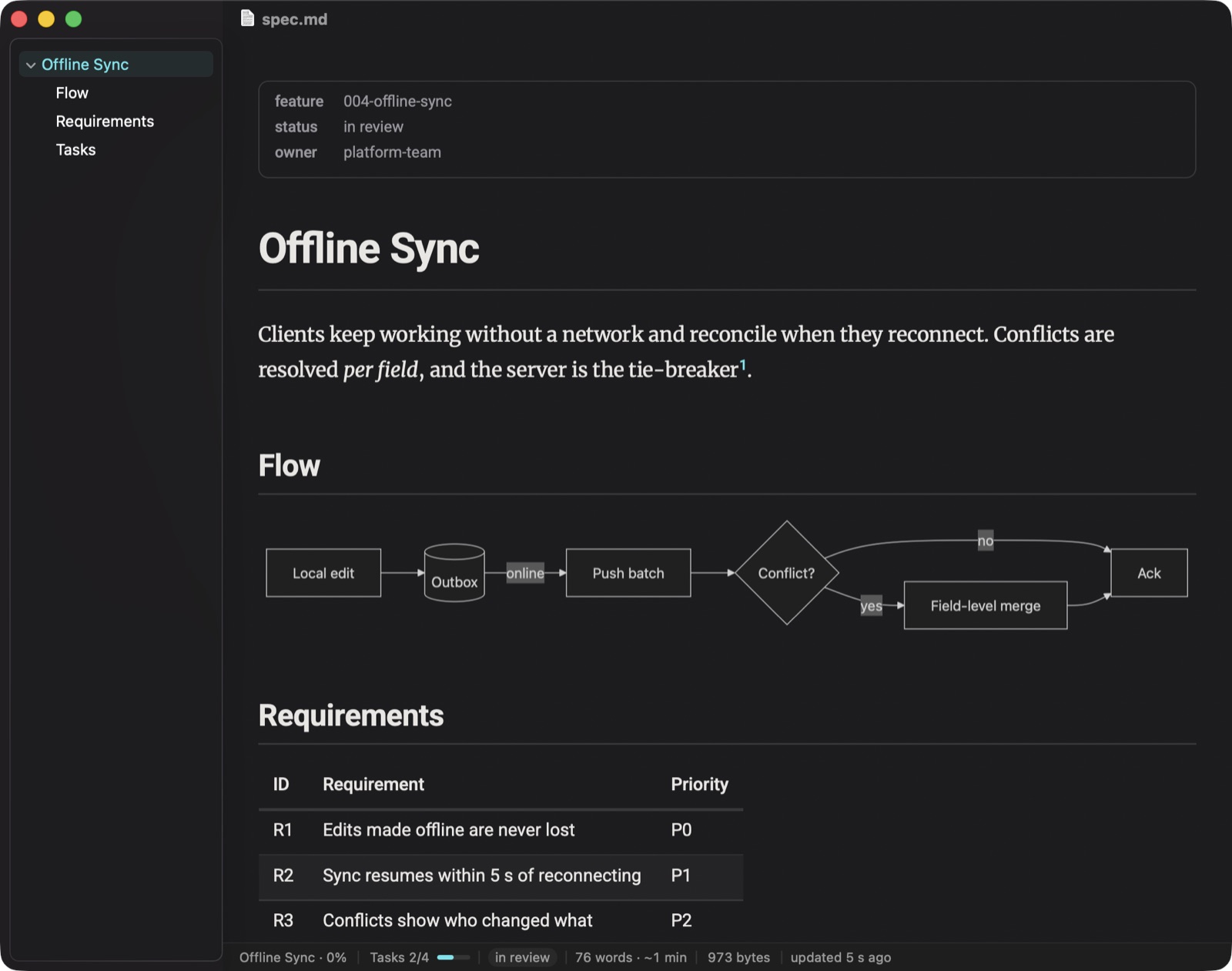Open footnote 1 reference link
1232x971 pixels.
point(743,364)
